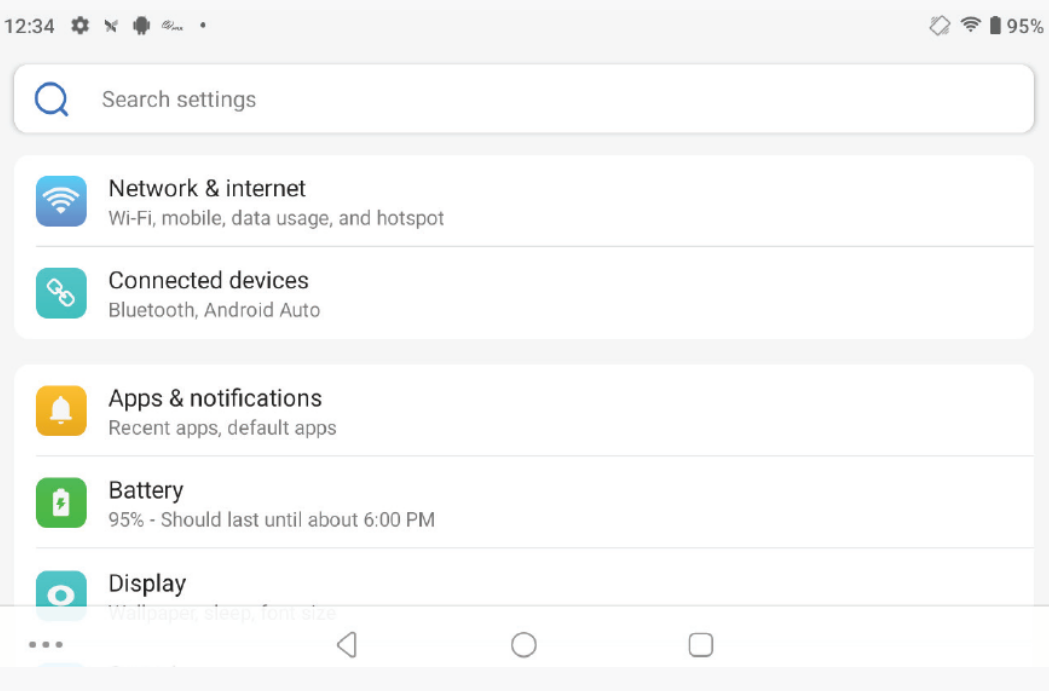Open Display settings entry
This screenshot has height=691, width=1049.
[x=147, y=583]
